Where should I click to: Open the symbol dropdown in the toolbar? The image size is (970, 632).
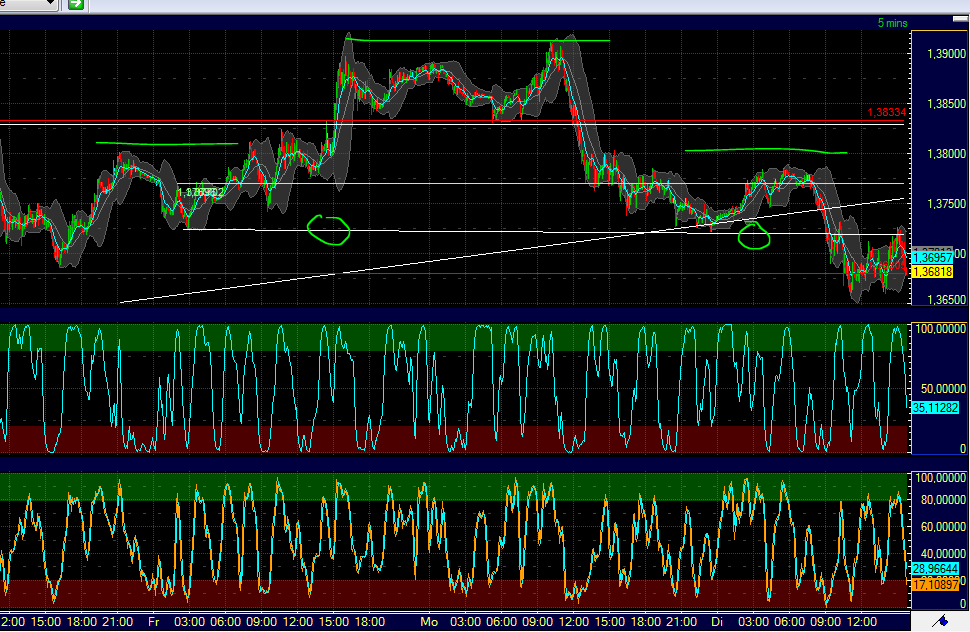click(25, 5)
